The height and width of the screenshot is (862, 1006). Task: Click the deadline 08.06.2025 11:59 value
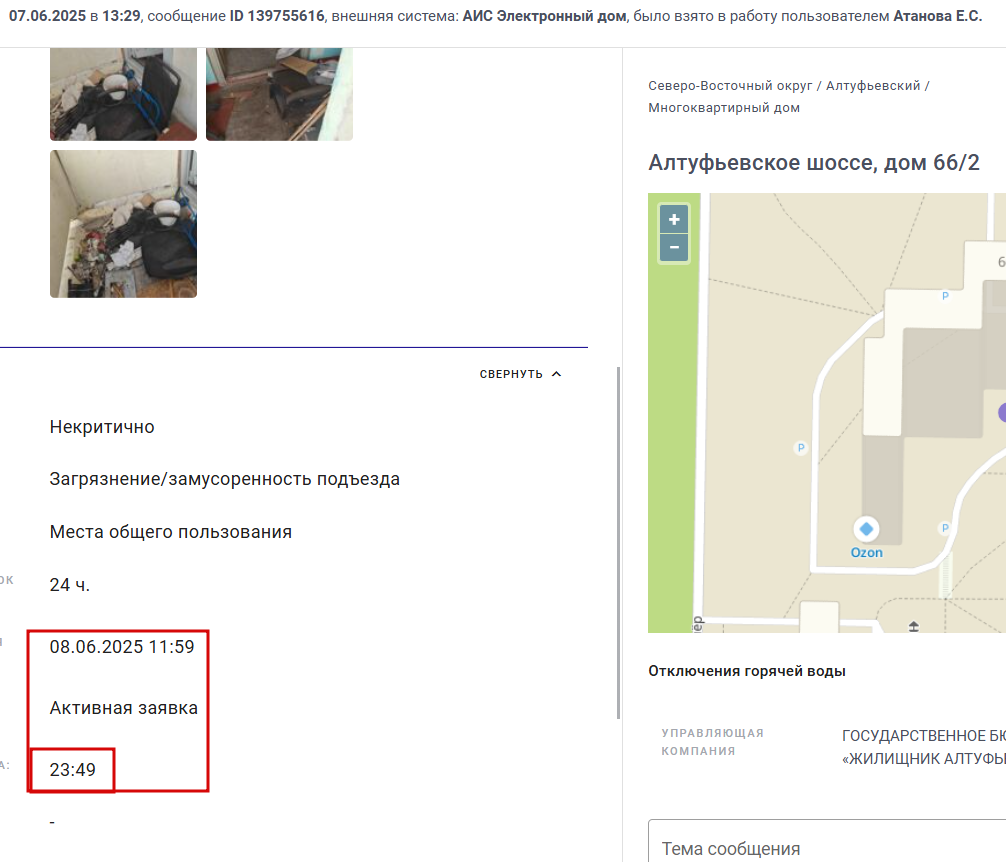[122, 646]
